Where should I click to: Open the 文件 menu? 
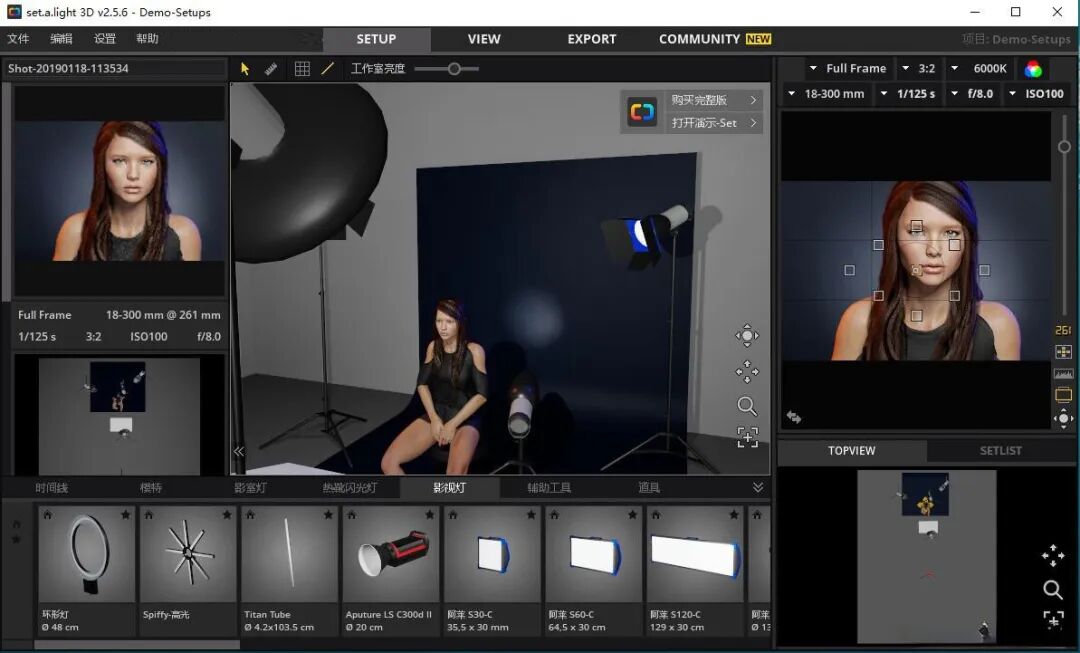click(18, 39)
